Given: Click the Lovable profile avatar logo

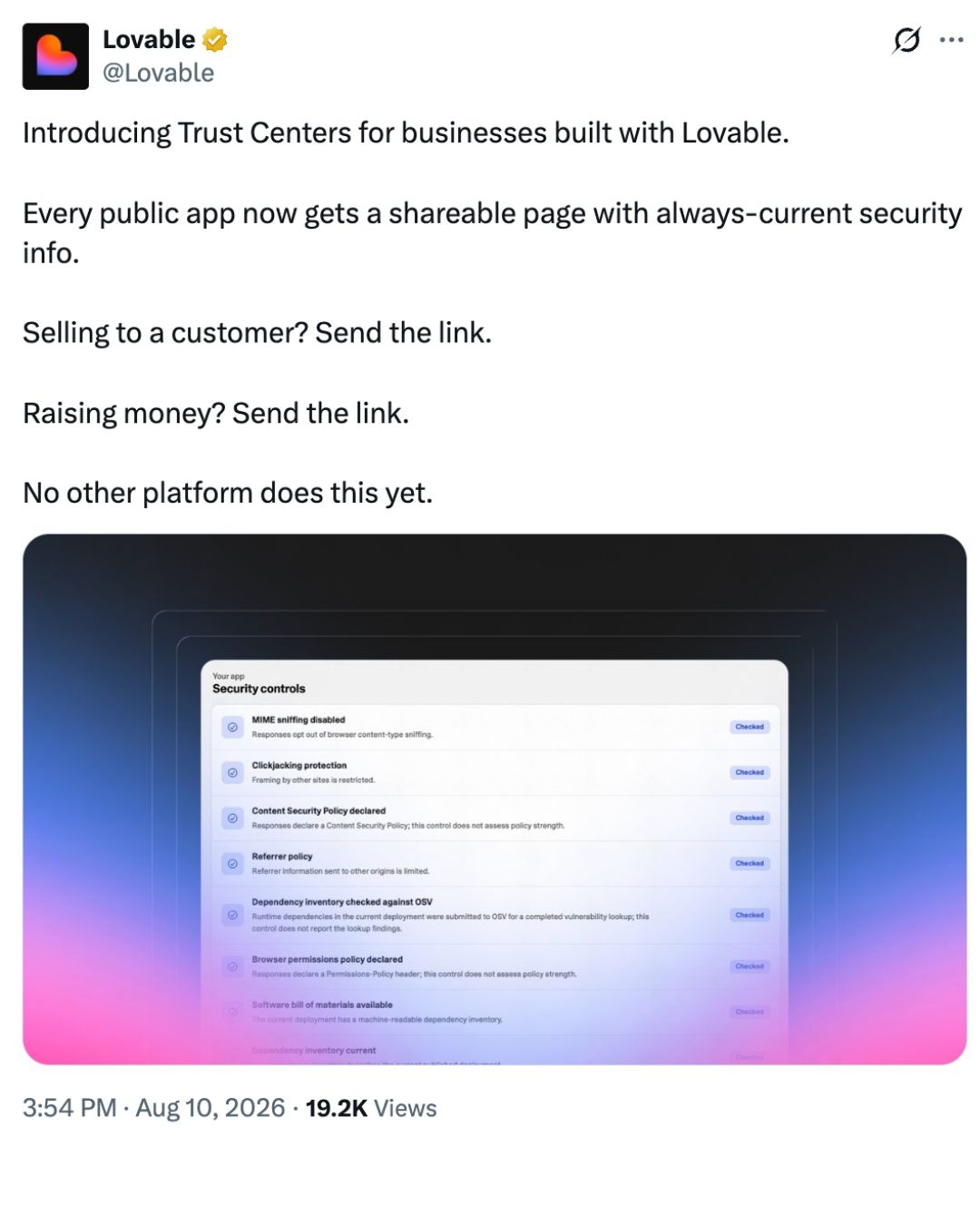Looking at the screenshot, I should tap(55, 56).
